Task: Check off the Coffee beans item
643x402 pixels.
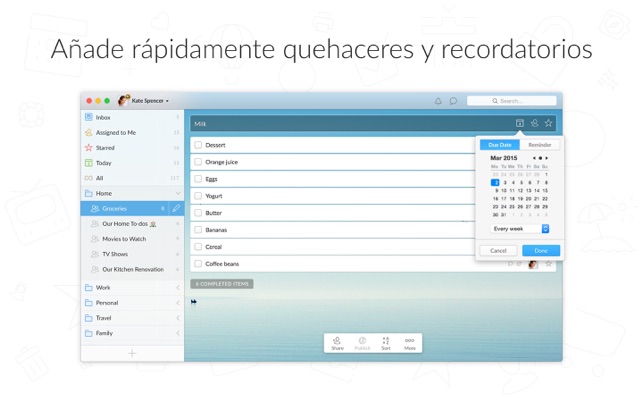Action: [198, 264]
